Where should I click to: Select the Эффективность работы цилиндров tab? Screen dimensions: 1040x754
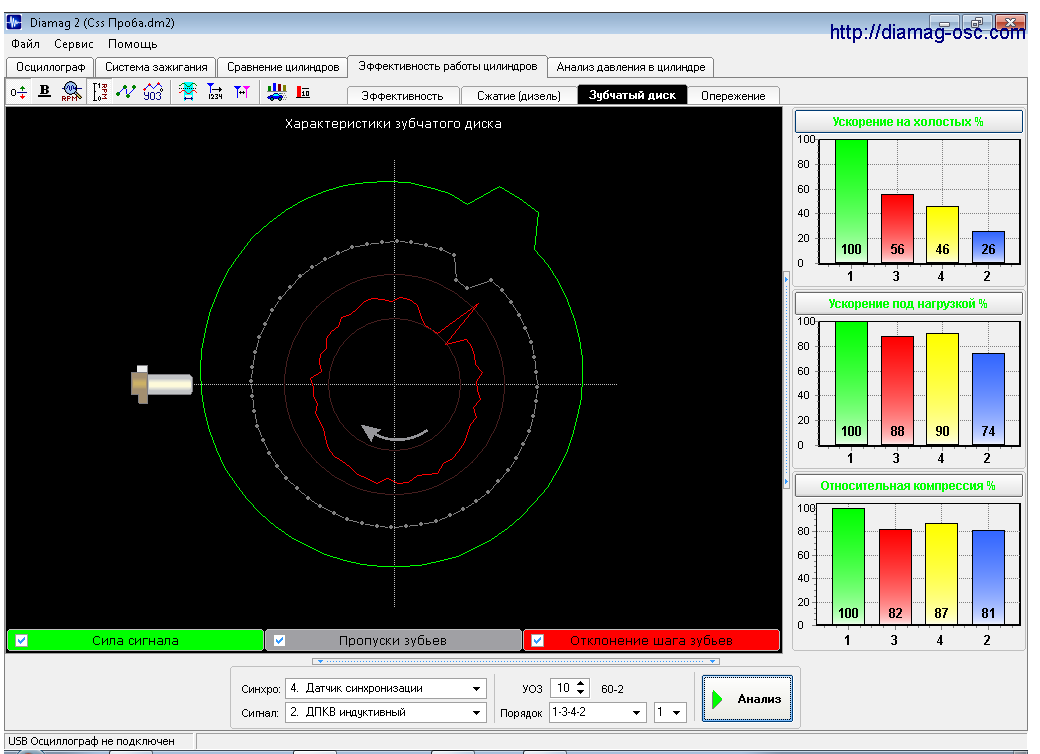pos(448,66)
